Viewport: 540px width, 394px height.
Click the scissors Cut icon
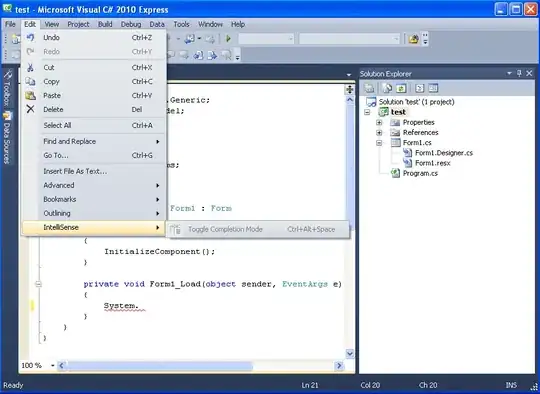click(x=30, y=67)
